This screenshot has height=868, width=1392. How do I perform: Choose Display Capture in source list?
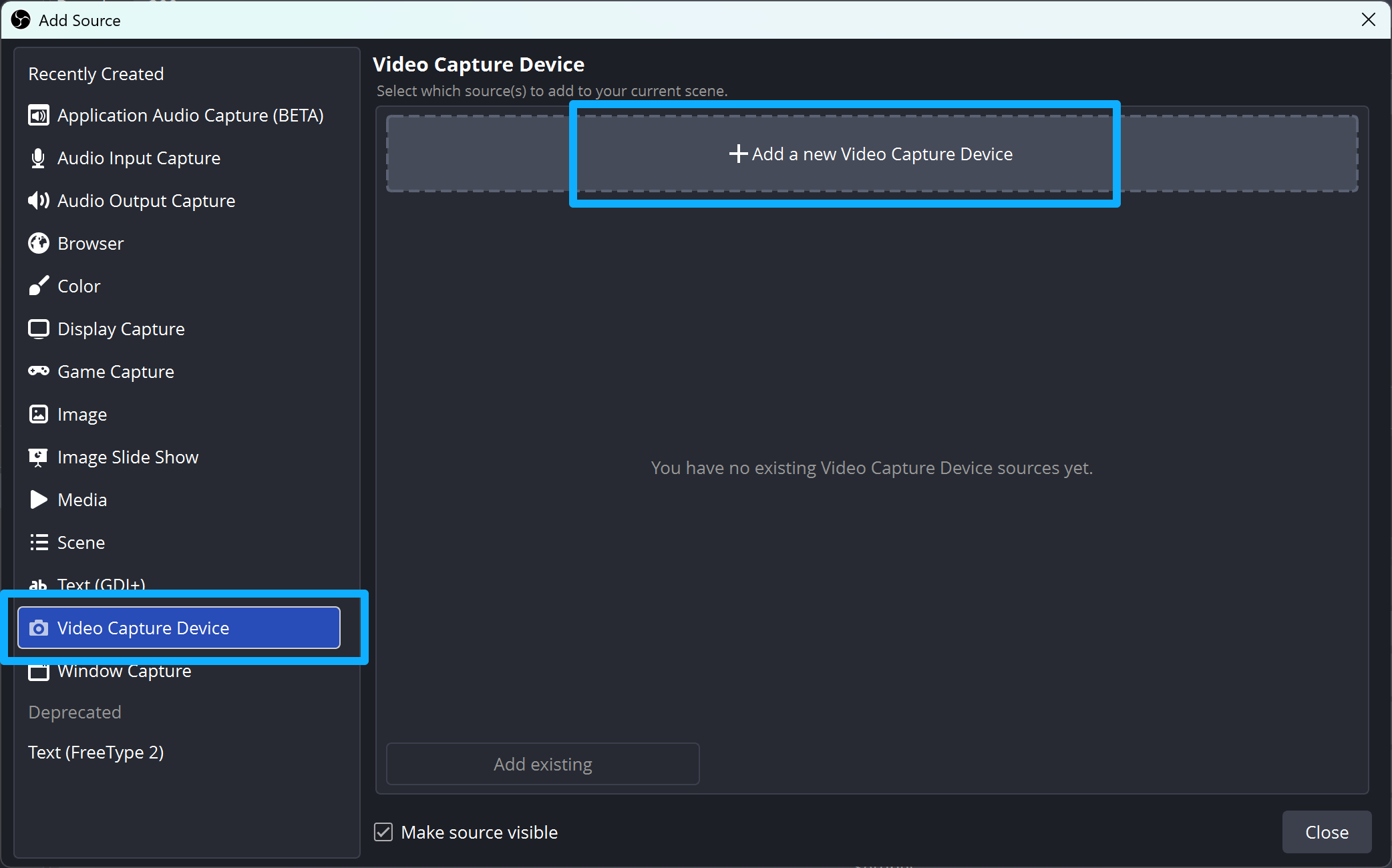click(179, 329)
